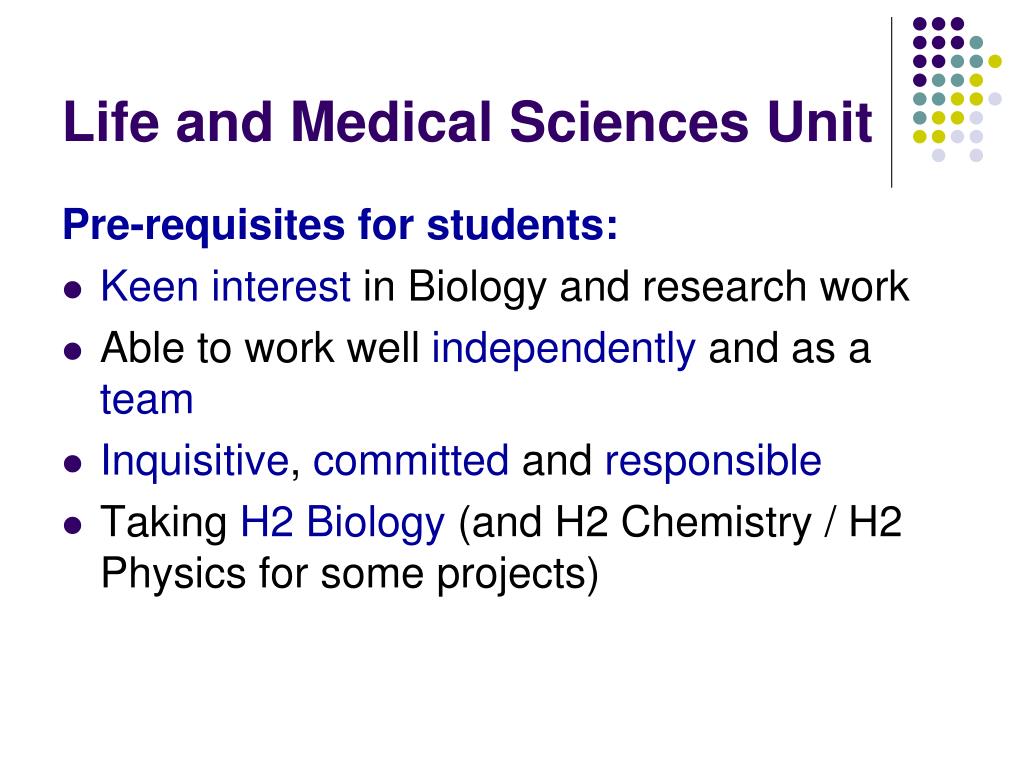The width and height of the screenshot is (1024, 768).
Task: Click the blue Keen interest text
Action: (x=226, y=287)
